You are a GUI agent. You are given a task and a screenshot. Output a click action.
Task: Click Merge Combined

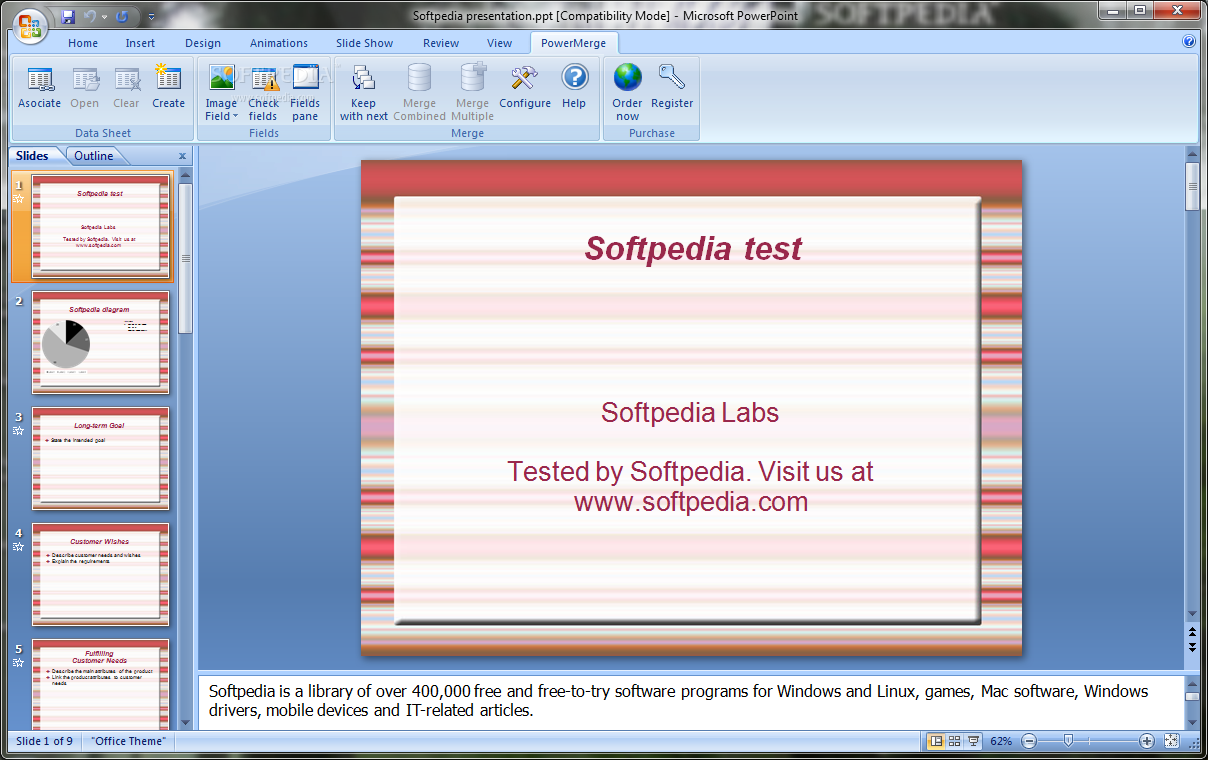[419, 94]
